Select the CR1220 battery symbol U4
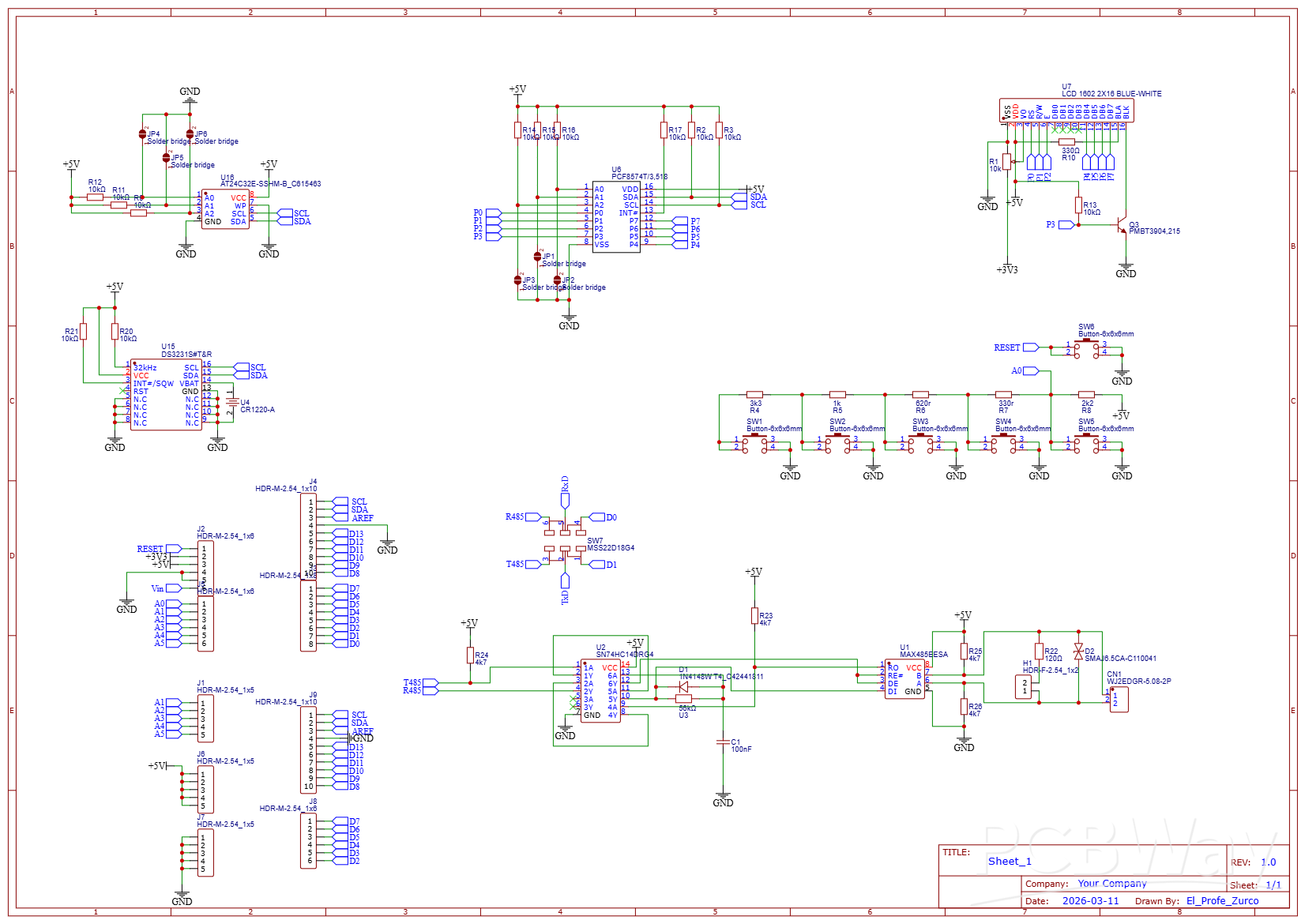Viewport: 1305px width, 924px height. tap(233, 401)
